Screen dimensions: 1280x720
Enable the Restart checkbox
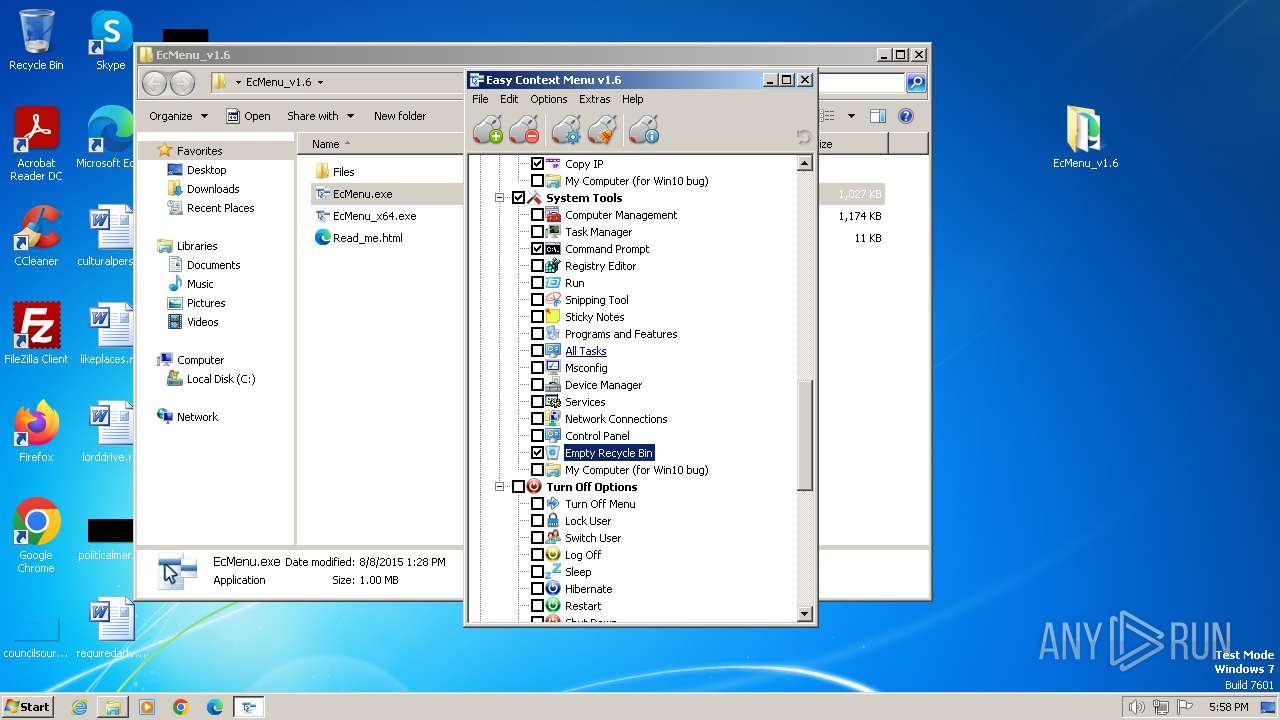tap(537, 606)
